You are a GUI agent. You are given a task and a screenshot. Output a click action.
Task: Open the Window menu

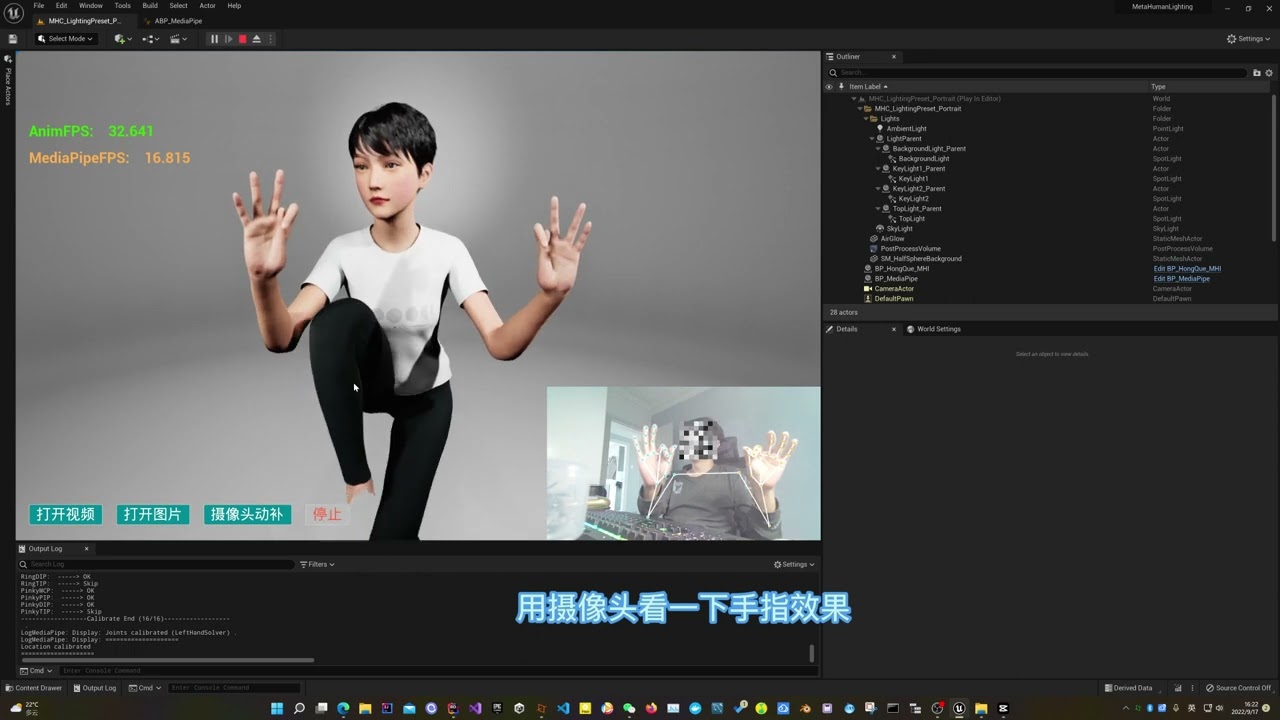click(91, 6)
